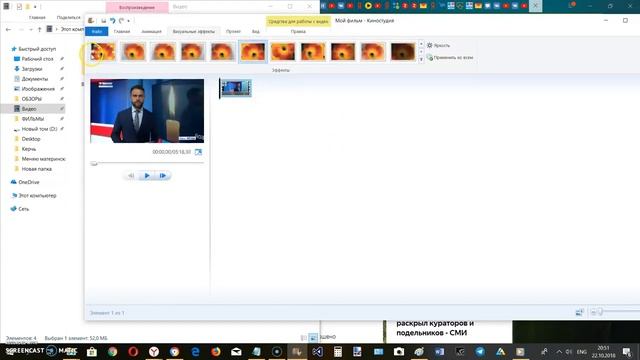Launch Opera browser from the taskbar
The width and height of the screenshot is (640, 360).
click(x=133, y=351)
